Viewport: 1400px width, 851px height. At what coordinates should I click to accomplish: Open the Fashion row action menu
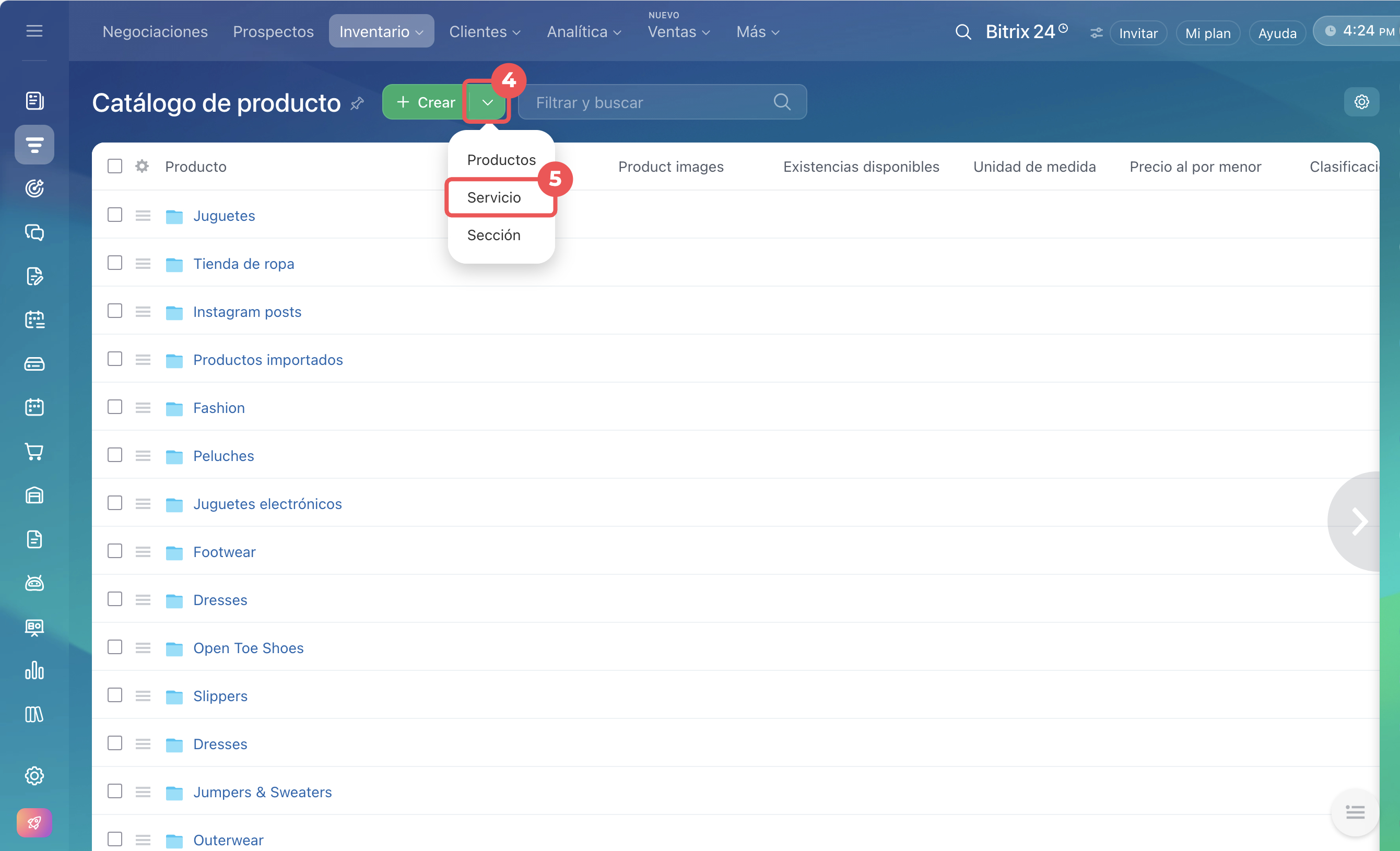(143, 407)
